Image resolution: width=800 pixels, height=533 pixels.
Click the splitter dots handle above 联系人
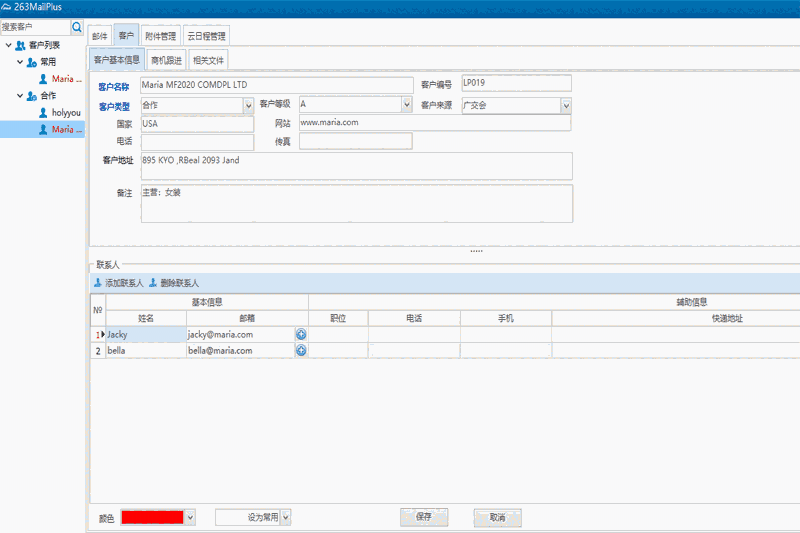pos(476,251)
